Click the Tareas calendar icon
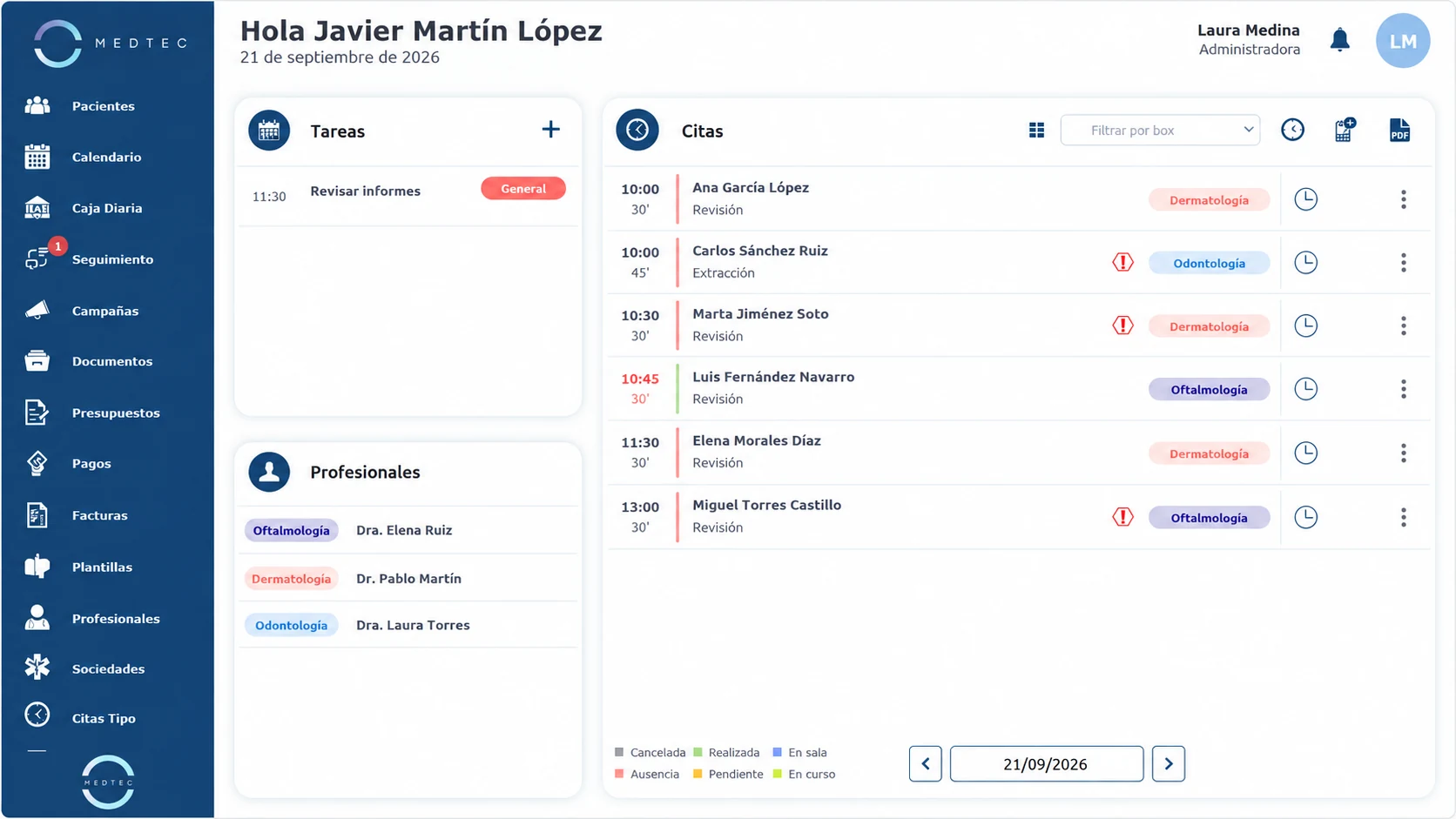 tap(269, 131)
